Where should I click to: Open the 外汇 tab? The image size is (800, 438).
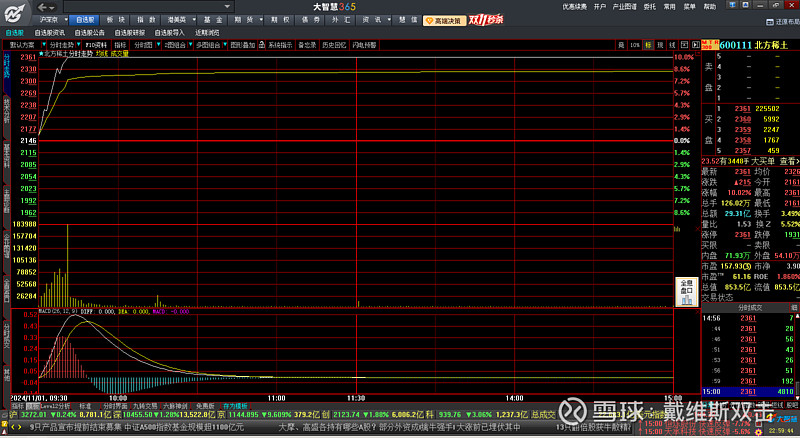point(341,20)
